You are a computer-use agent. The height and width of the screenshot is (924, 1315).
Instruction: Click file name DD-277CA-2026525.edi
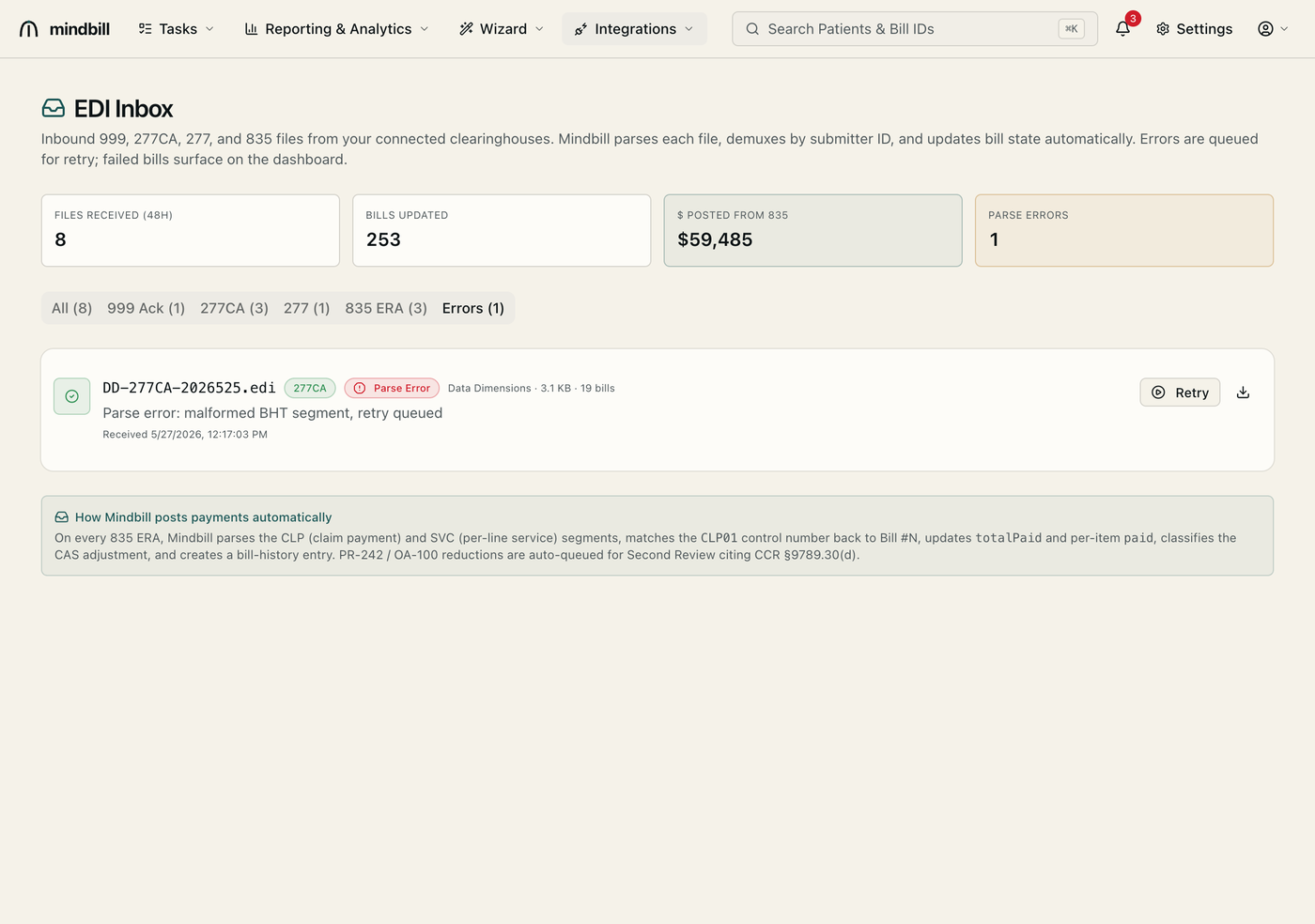[189, 388]
